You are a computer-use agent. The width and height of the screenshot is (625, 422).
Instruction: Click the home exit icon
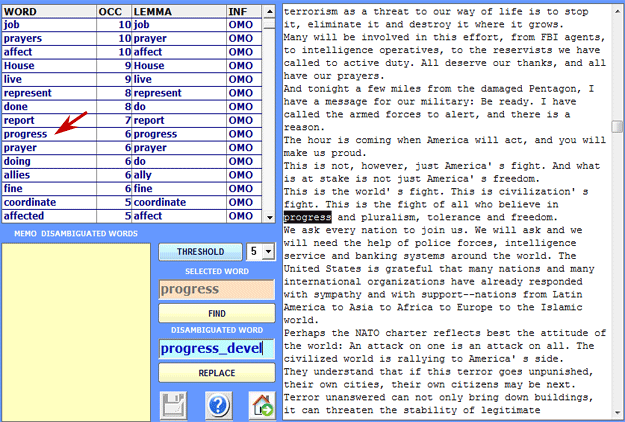[x=262, y=405]
